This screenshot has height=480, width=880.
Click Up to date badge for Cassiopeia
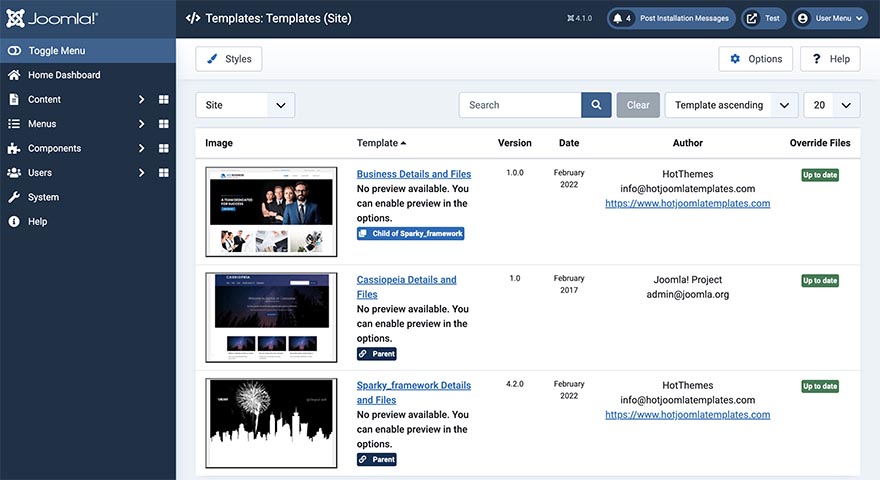point(820,281)
